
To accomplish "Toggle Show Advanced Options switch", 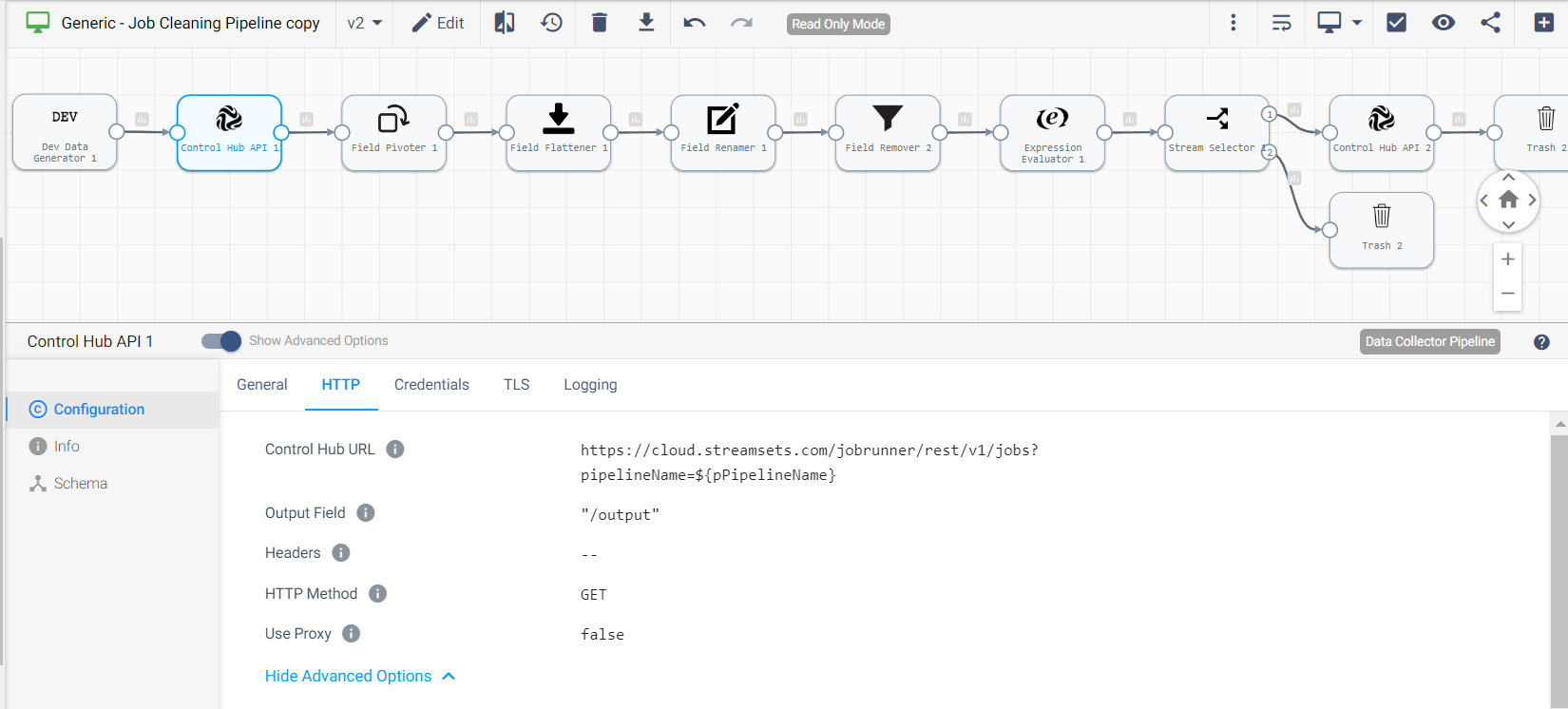I will [x=221, y=341].
